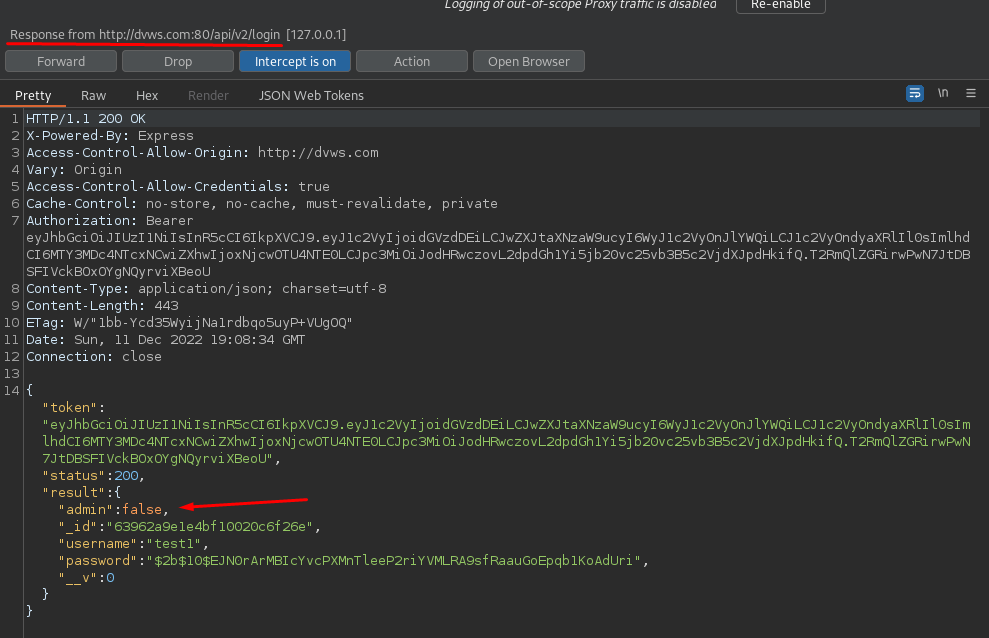Click the Access-Control-Allow-Origin header line
Screen dimensions: 989x638
click(x=202, y=153)
